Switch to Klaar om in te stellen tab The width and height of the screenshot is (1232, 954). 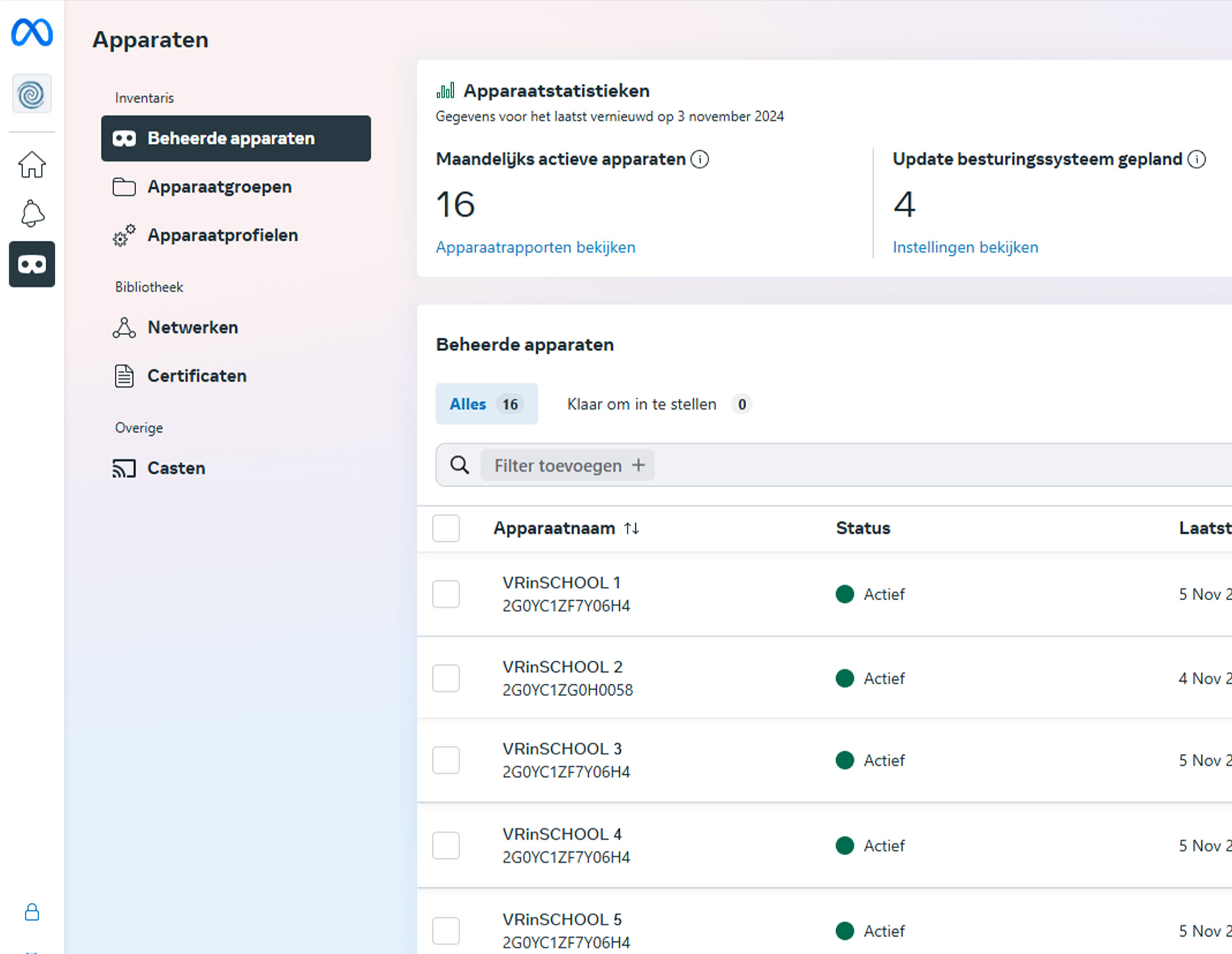[659, 404]
